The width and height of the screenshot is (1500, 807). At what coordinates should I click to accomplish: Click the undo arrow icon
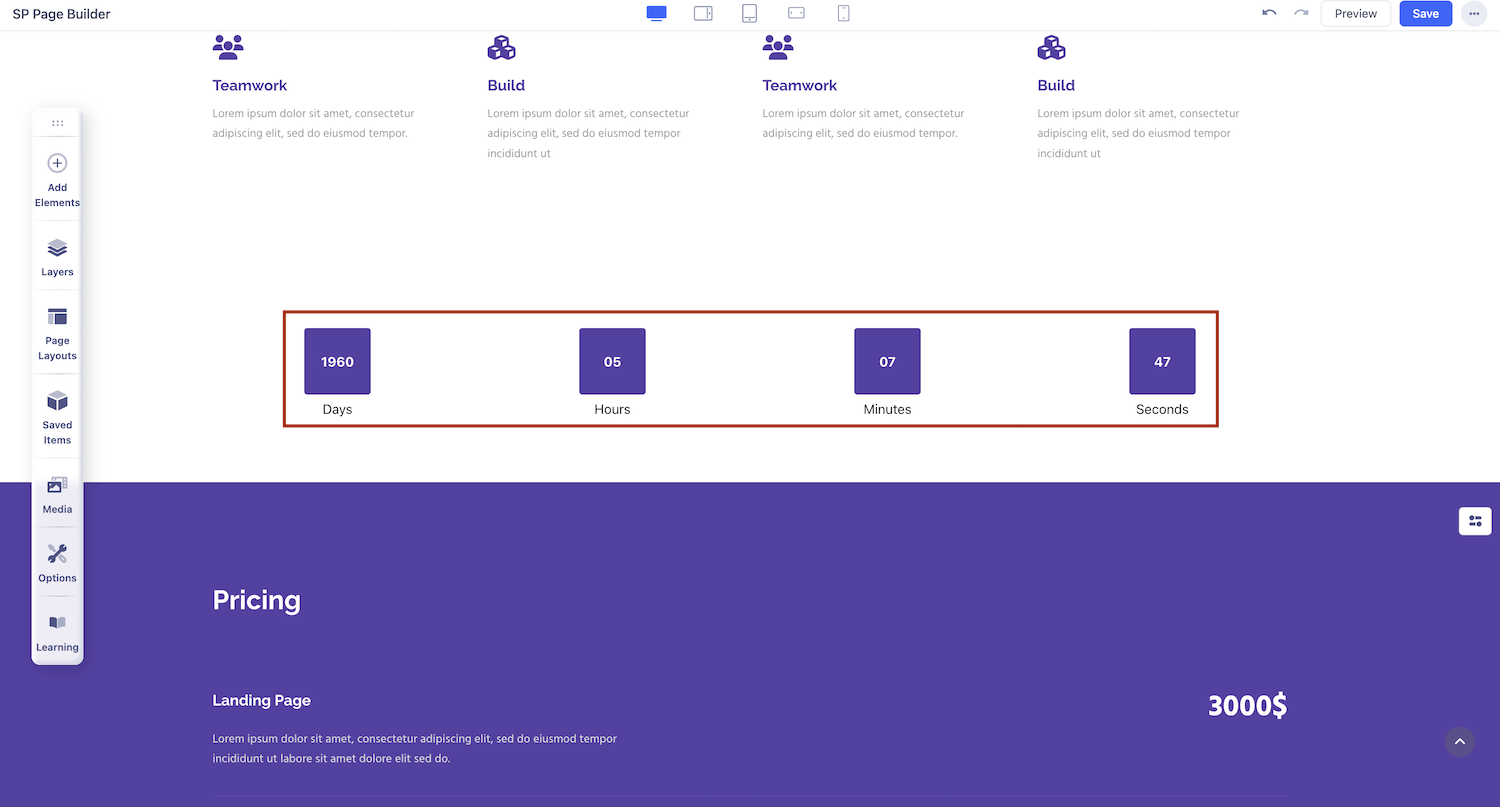(1269, 13)
